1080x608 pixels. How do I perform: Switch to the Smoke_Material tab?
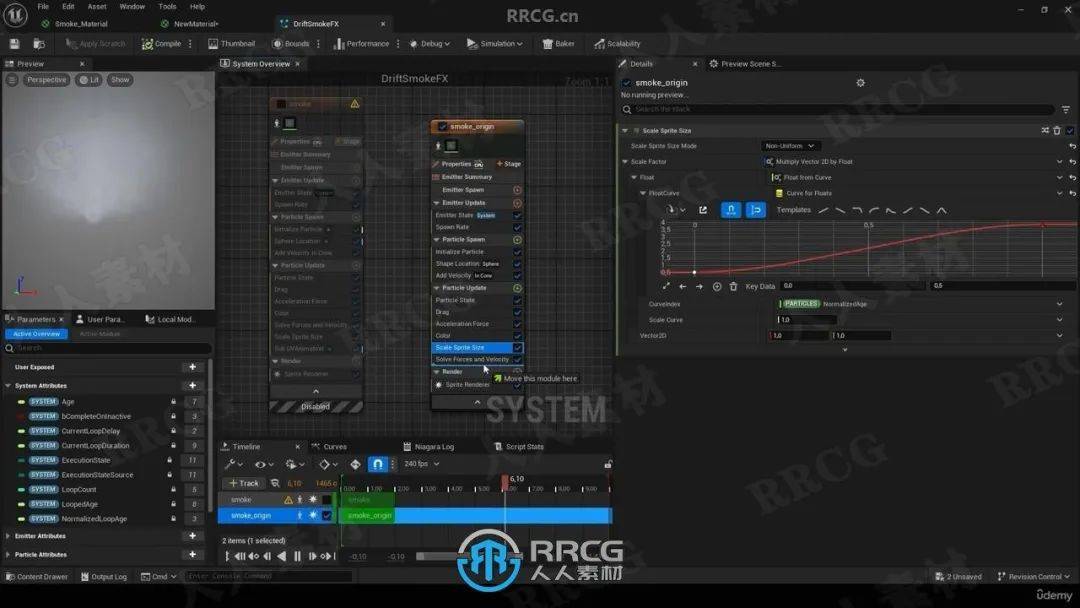[x=74, y=23]
